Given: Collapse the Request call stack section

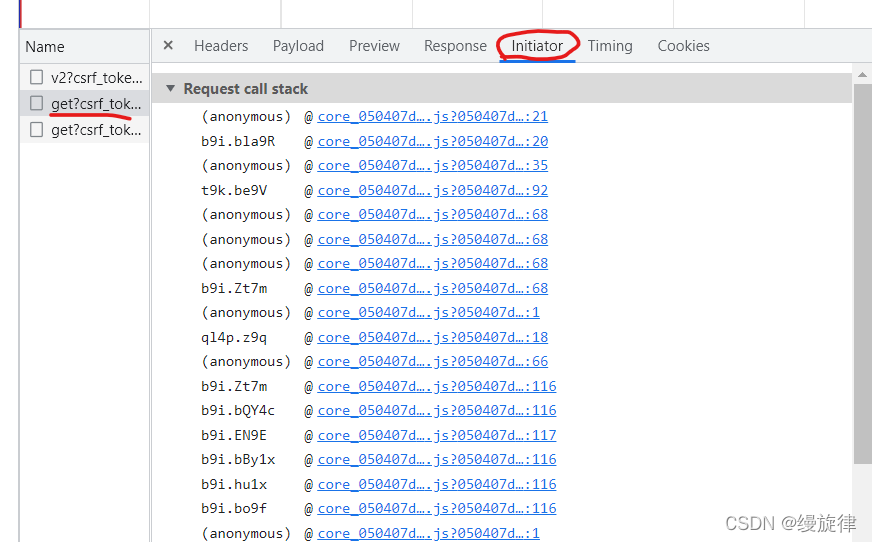Looking at the screenshot, I should pyautogui.click(x=171, y=88).
